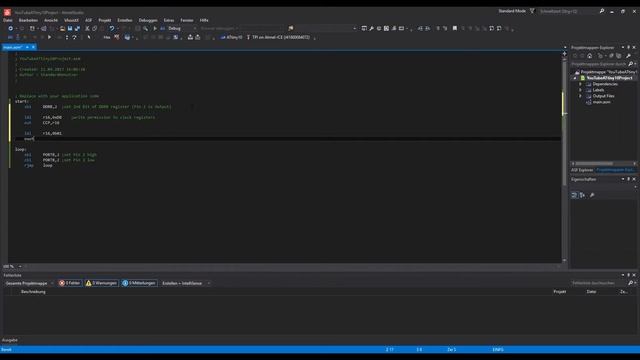Screen dimensions: 640x360
Task: Click the Save file icon in toolbar
Action: tap(70, 29)
